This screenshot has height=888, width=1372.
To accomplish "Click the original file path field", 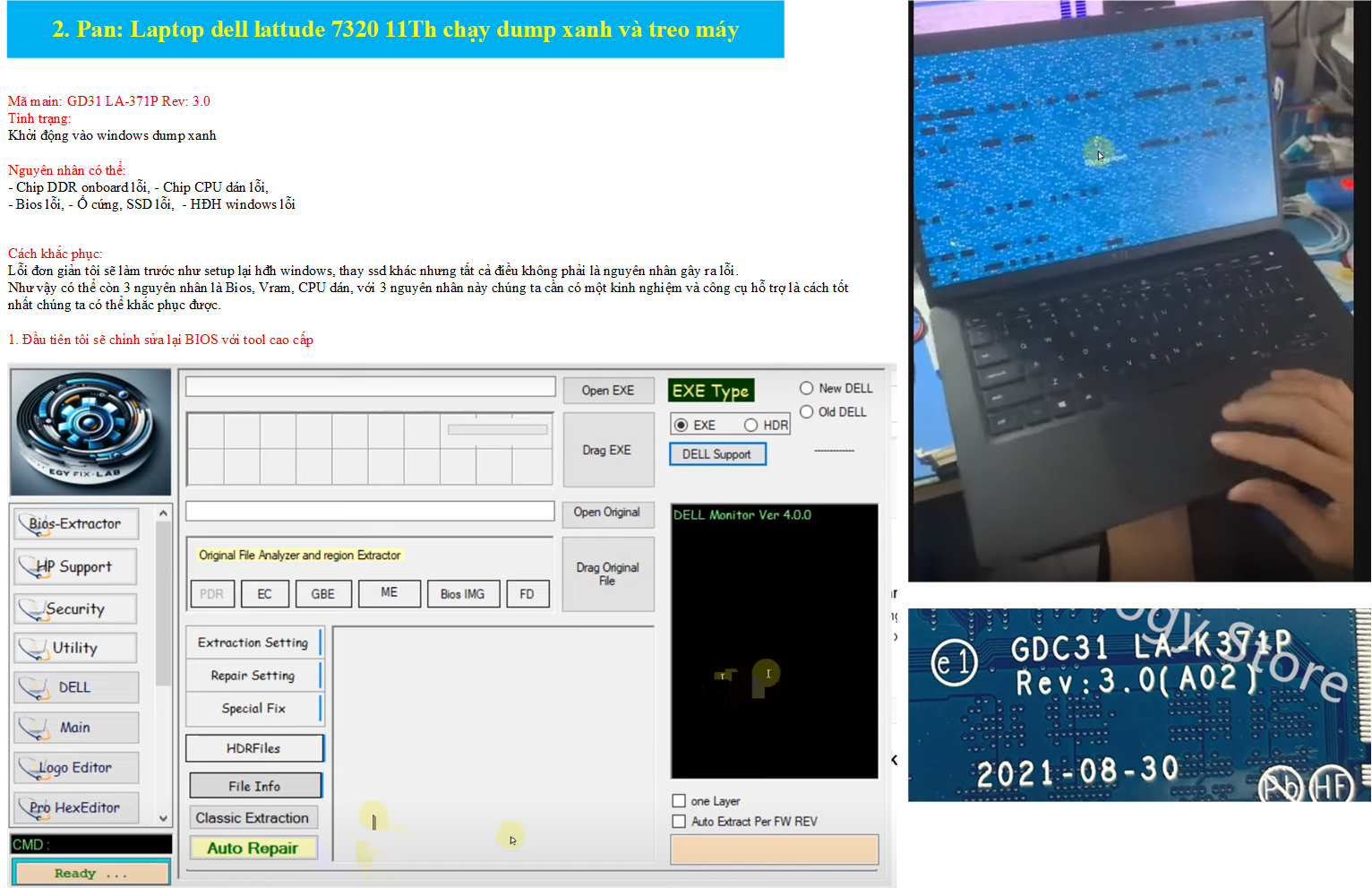I will (x=371, y=511).
